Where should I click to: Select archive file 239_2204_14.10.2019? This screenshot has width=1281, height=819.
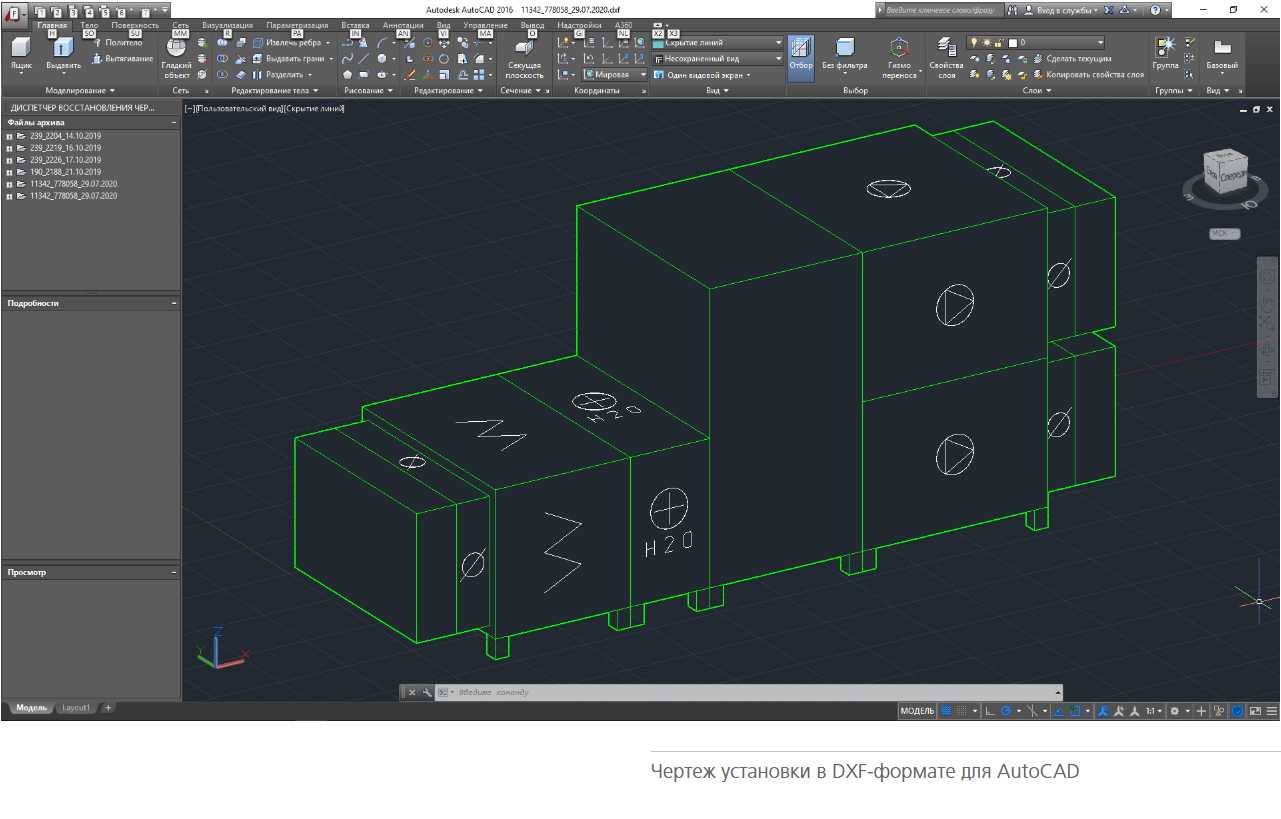tap(65, 136)
